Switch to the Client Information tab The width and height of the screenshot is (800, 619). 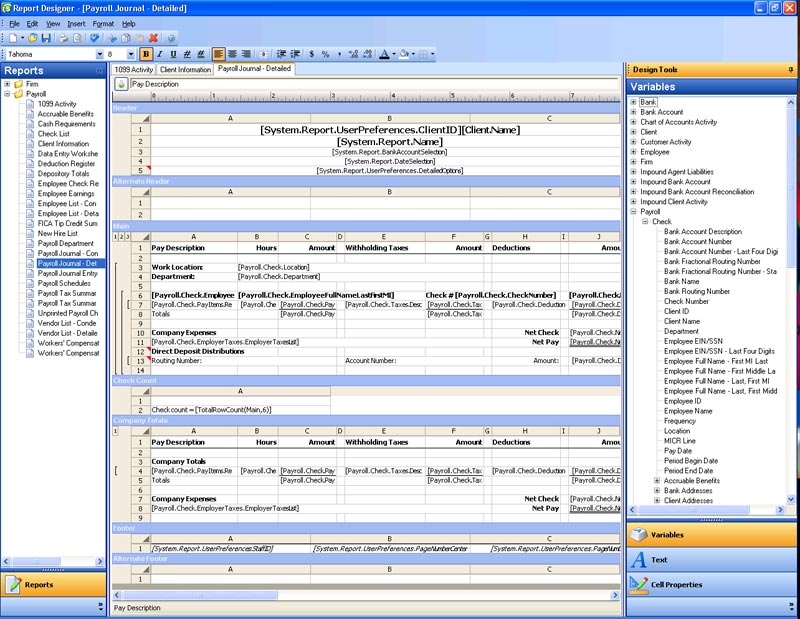(x=185, y=70)
